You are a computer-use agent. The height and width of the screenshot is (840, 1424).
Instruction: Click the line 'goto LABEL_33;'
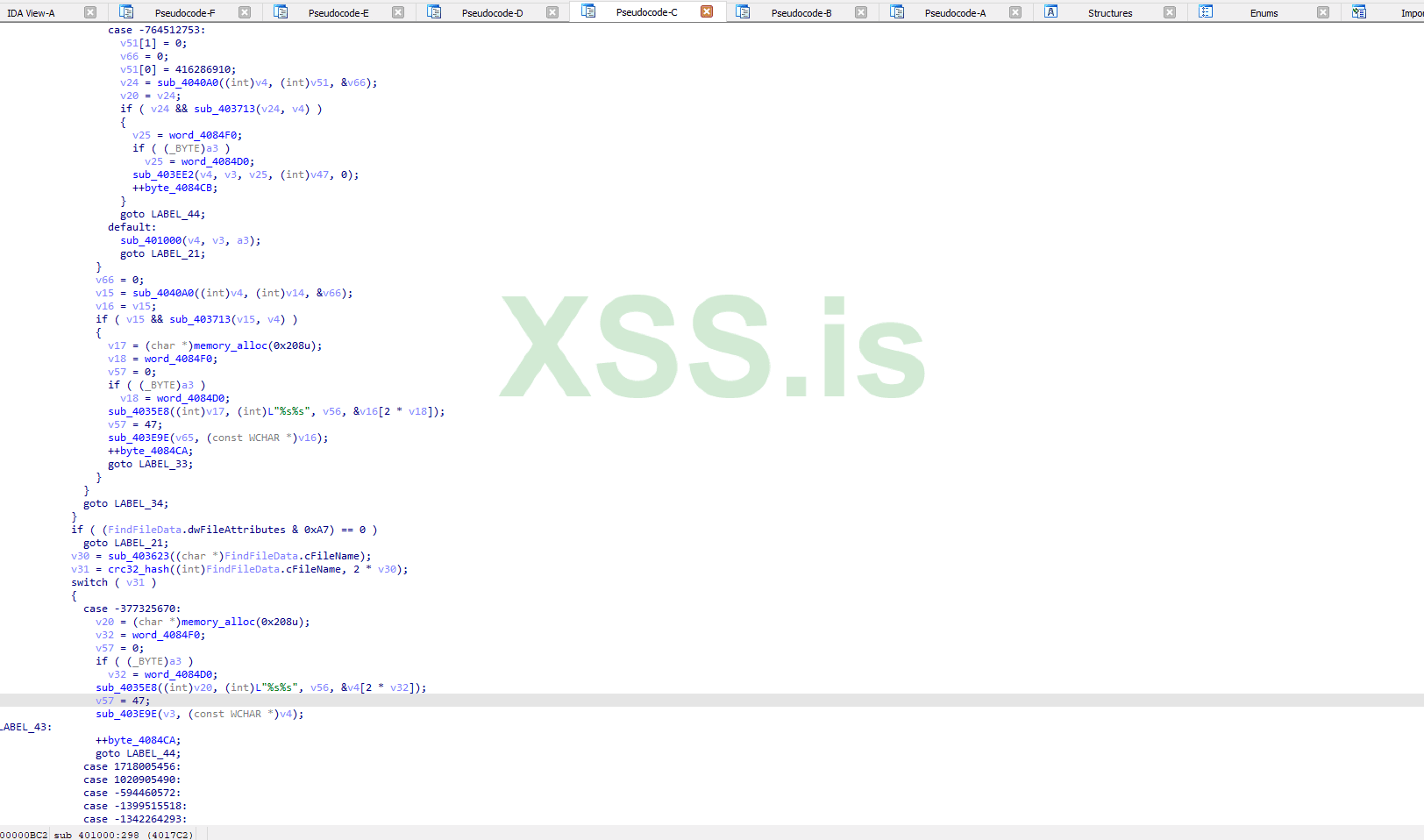tap(151, 464)
